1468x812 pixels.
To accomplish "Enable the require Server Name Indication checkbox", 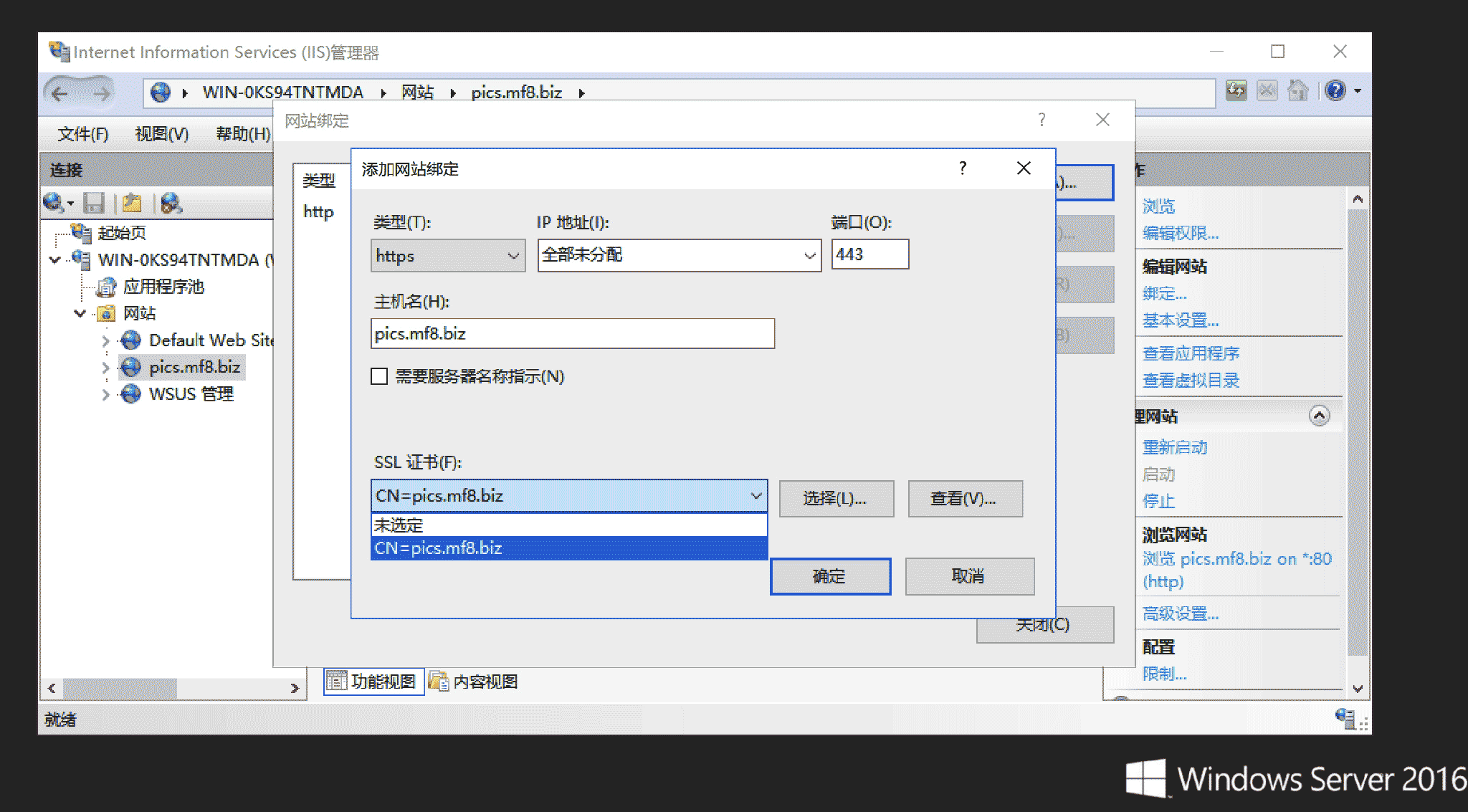I will coord(379,376).
